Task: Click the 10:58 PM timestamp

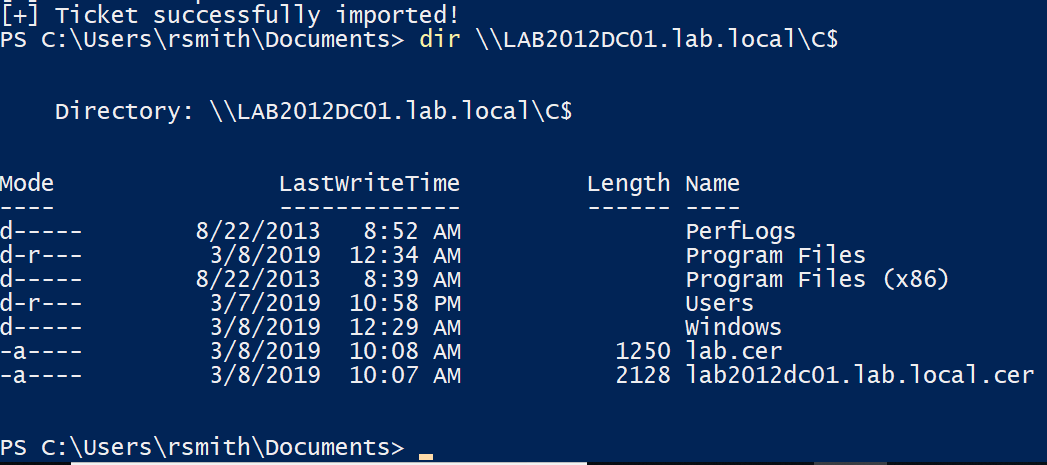Action: 405,303
